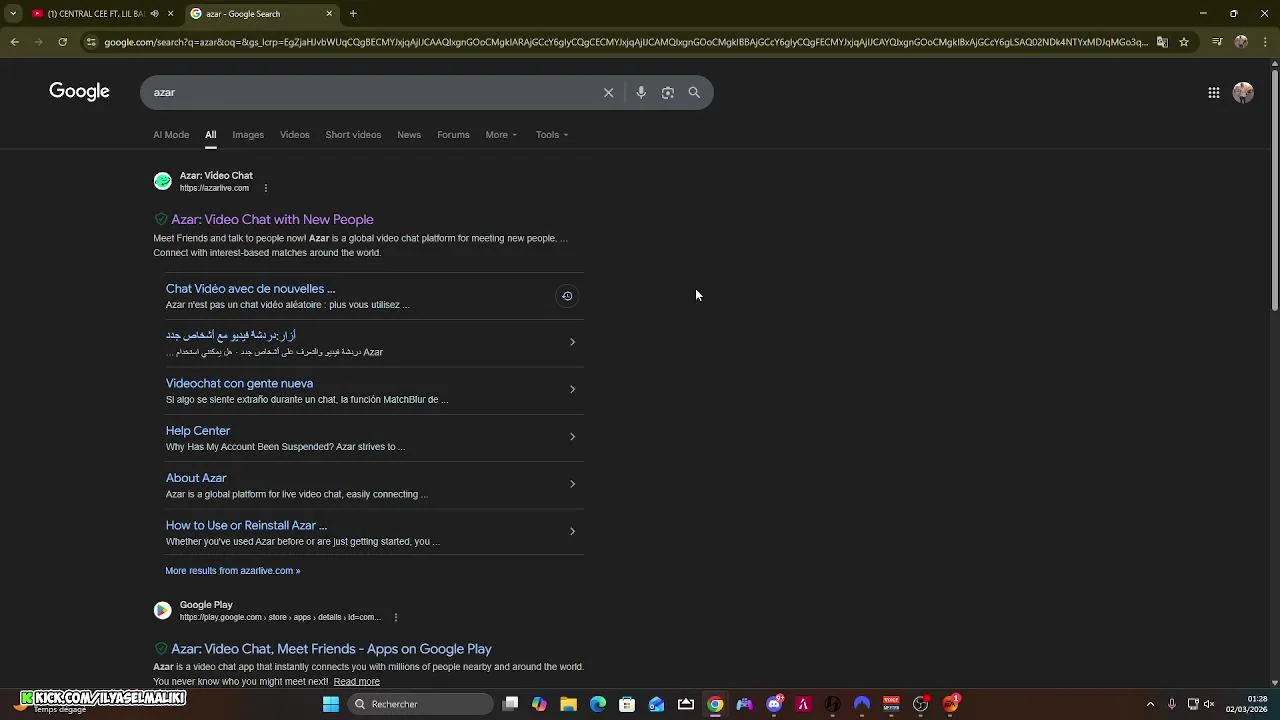Image resolution: width=1280 pixels, height=720 pixels.
Task: Expand the More search filters dropdown
Action: click(x=501, y=134)
